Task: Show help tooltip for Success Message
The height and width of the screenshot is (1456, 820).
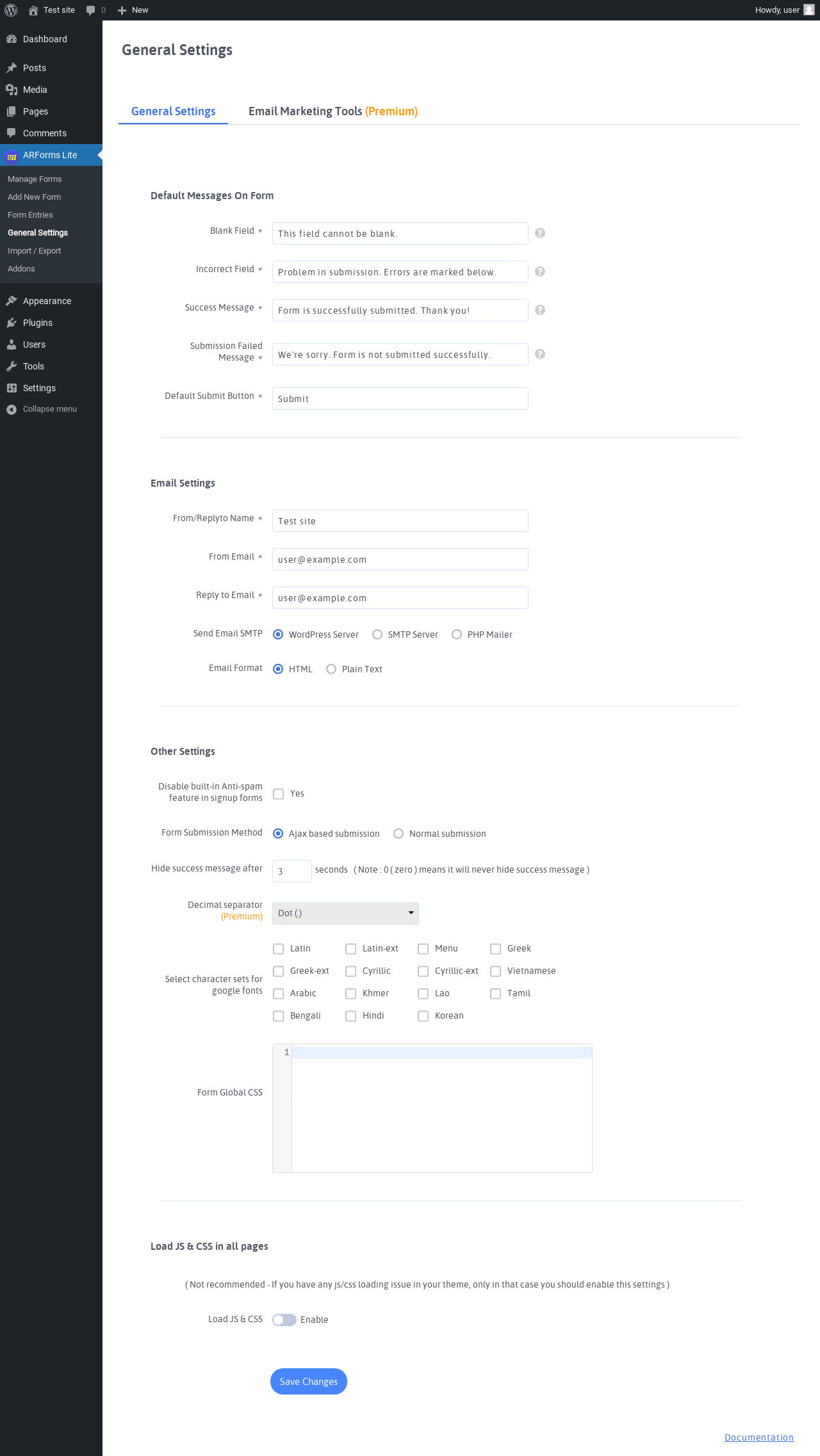Action: (540, 310)
